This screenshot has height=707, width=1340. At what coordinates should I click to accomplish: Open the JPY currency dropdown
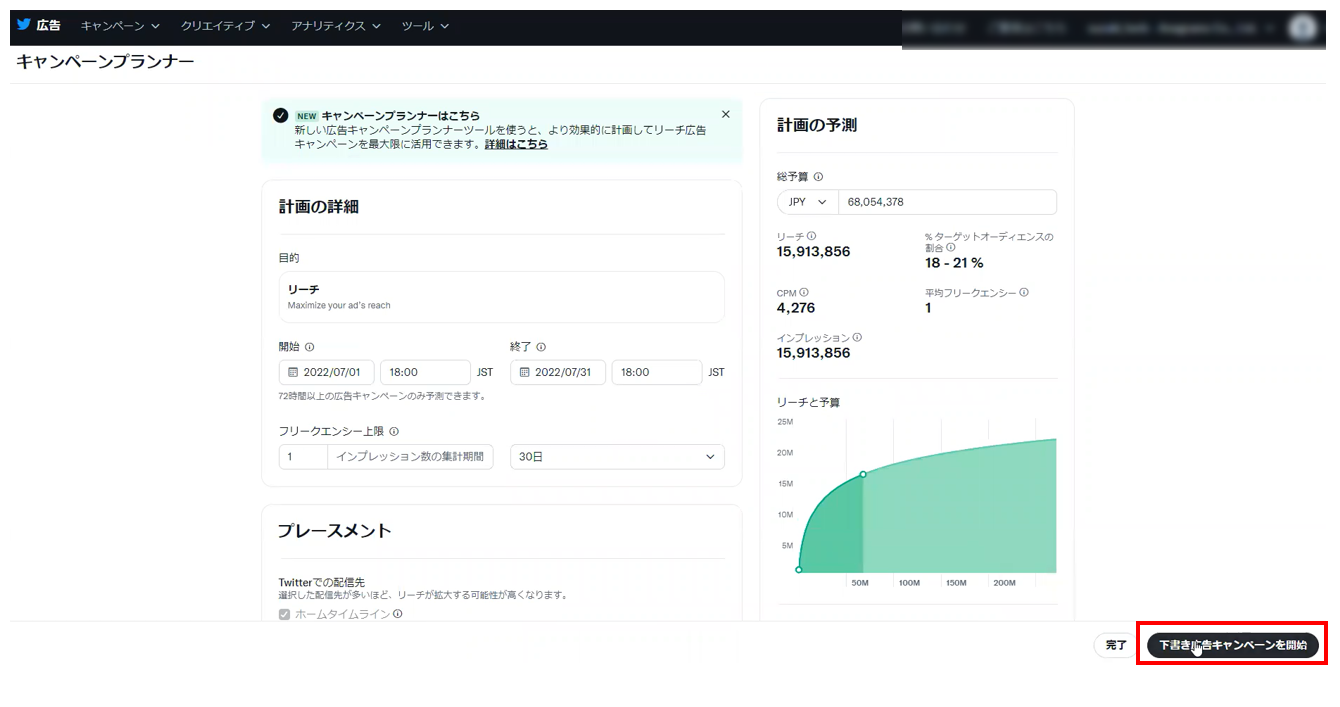[x=807, y=202]
